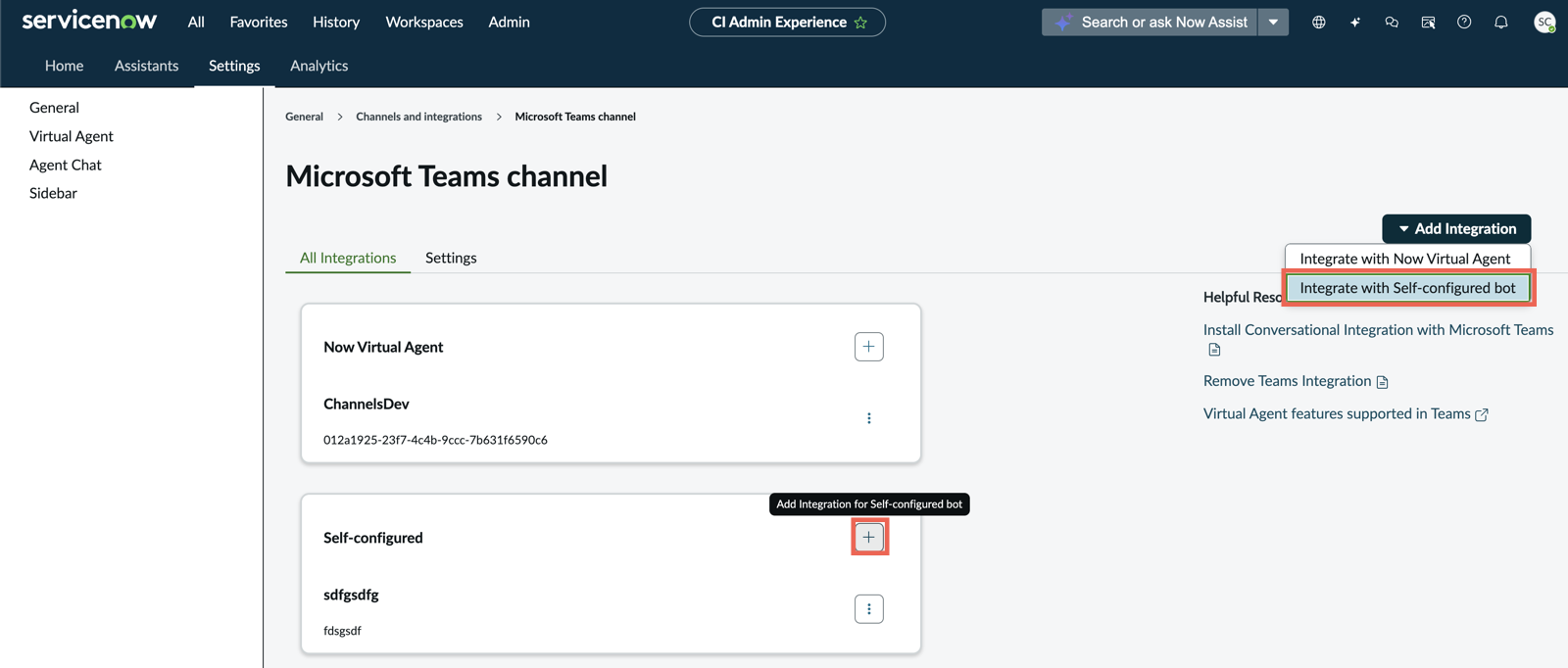The image size is (1568, 668).
Task: Star CI Admin Experience as favorite
Action: [x=860, y=23]
